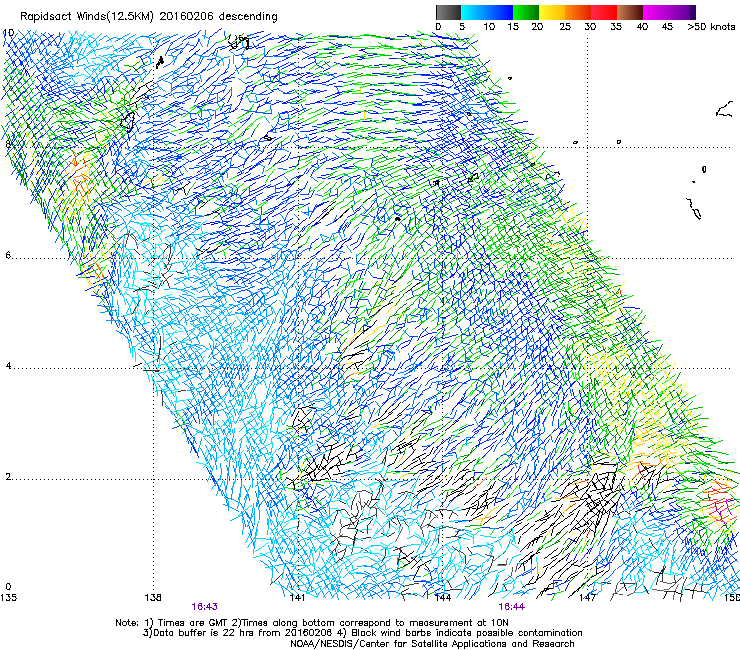Click the orange 25-30 knots legend swatch

[578, 12]
